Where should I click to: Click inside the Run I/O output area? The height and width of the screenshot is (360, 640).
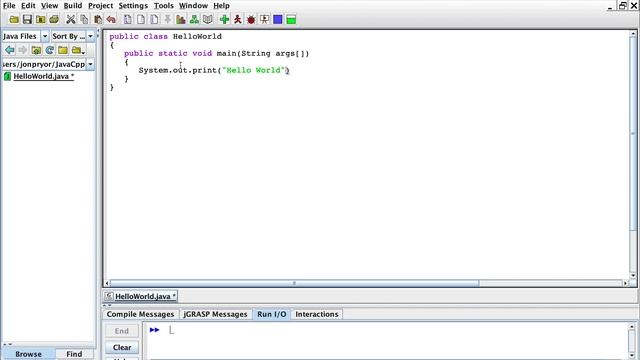point(388,340)
